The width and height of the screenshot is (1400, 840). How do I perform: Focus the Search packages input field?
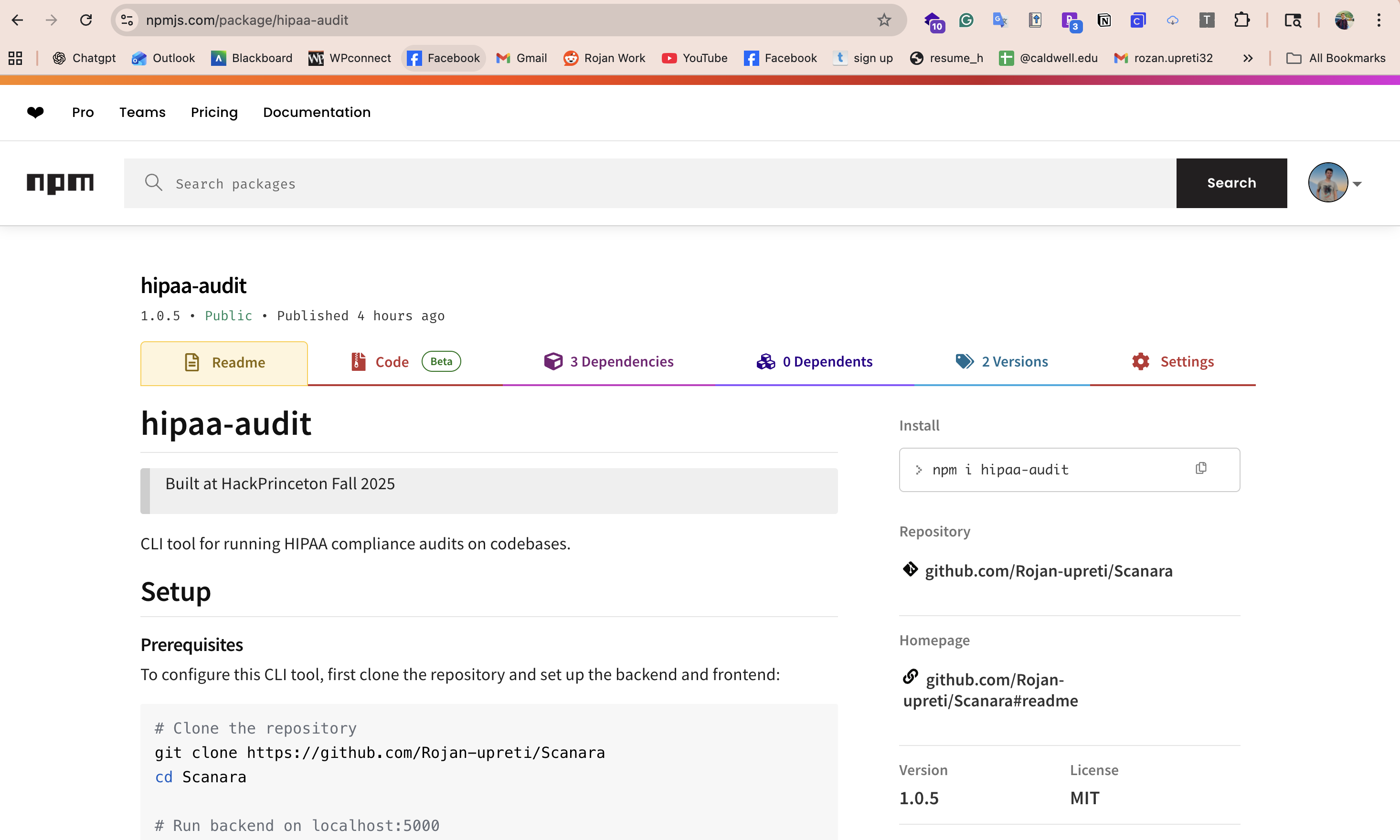coord(651,183)
